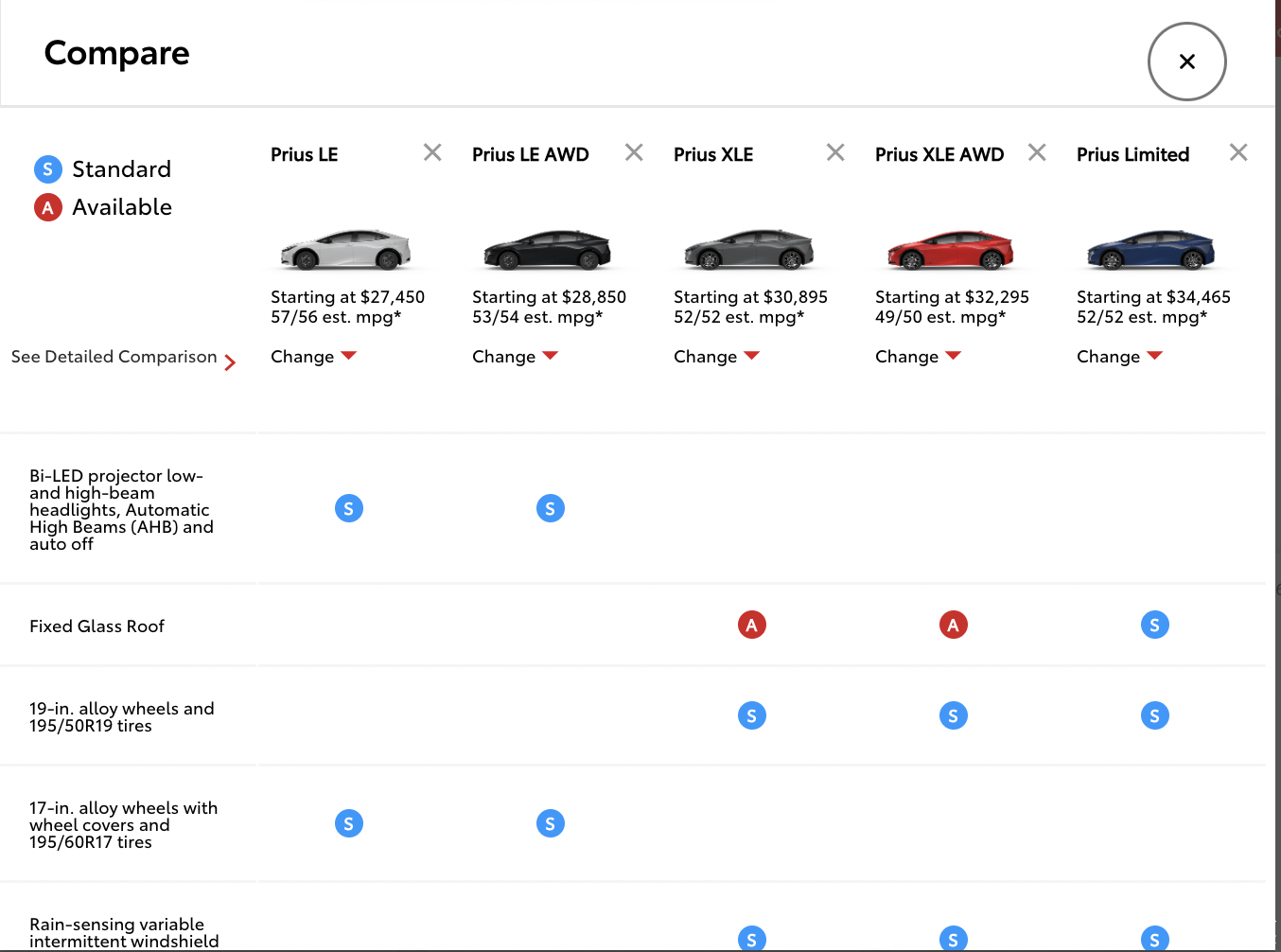The height and width of the screenshot is (952, 1281).
Task: Click the Available icon for Prius XLE Fixed Glass Roof
Action: tap(751, 625)
